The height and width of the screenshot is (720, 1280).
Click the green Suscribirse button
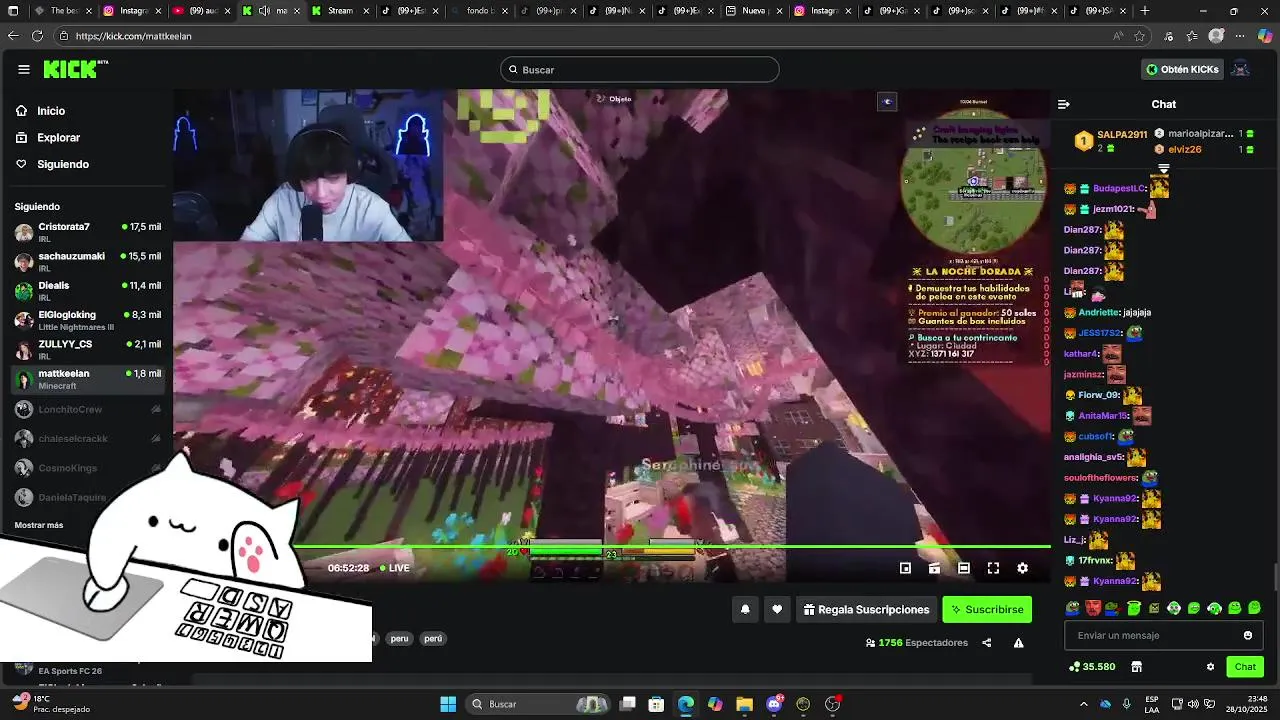click(x=987, y=609)
